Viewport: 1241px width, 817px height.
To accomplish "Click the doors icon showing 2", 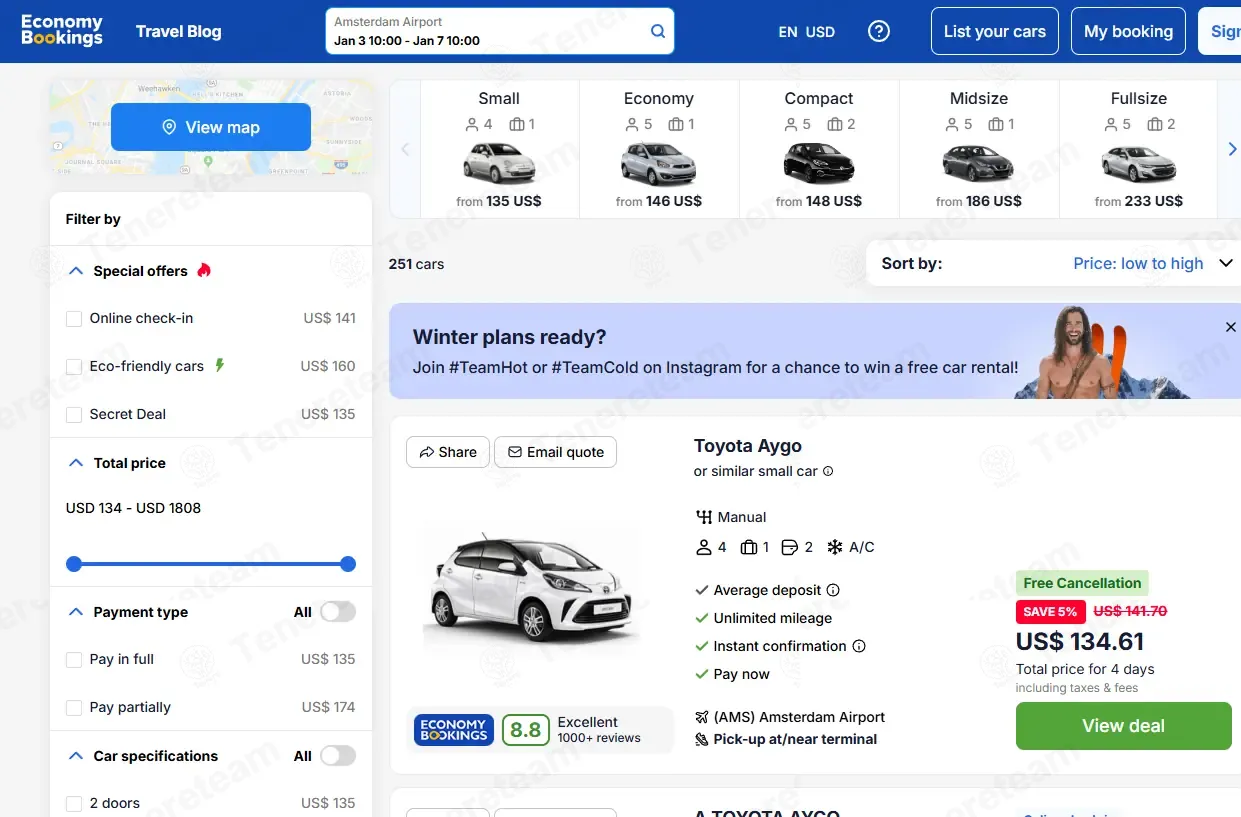I will (x=790, y=547).
